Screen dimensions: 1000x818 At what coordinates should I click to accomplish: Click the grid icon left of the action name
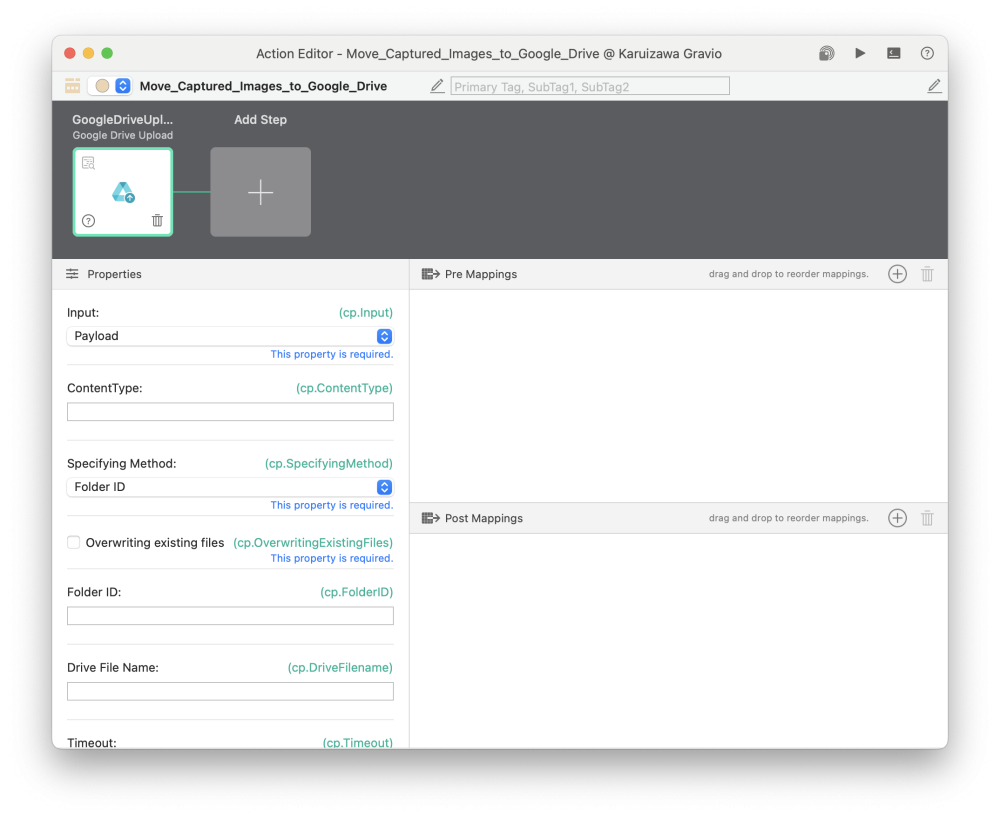pyautogui.click(x=72, y=86)
